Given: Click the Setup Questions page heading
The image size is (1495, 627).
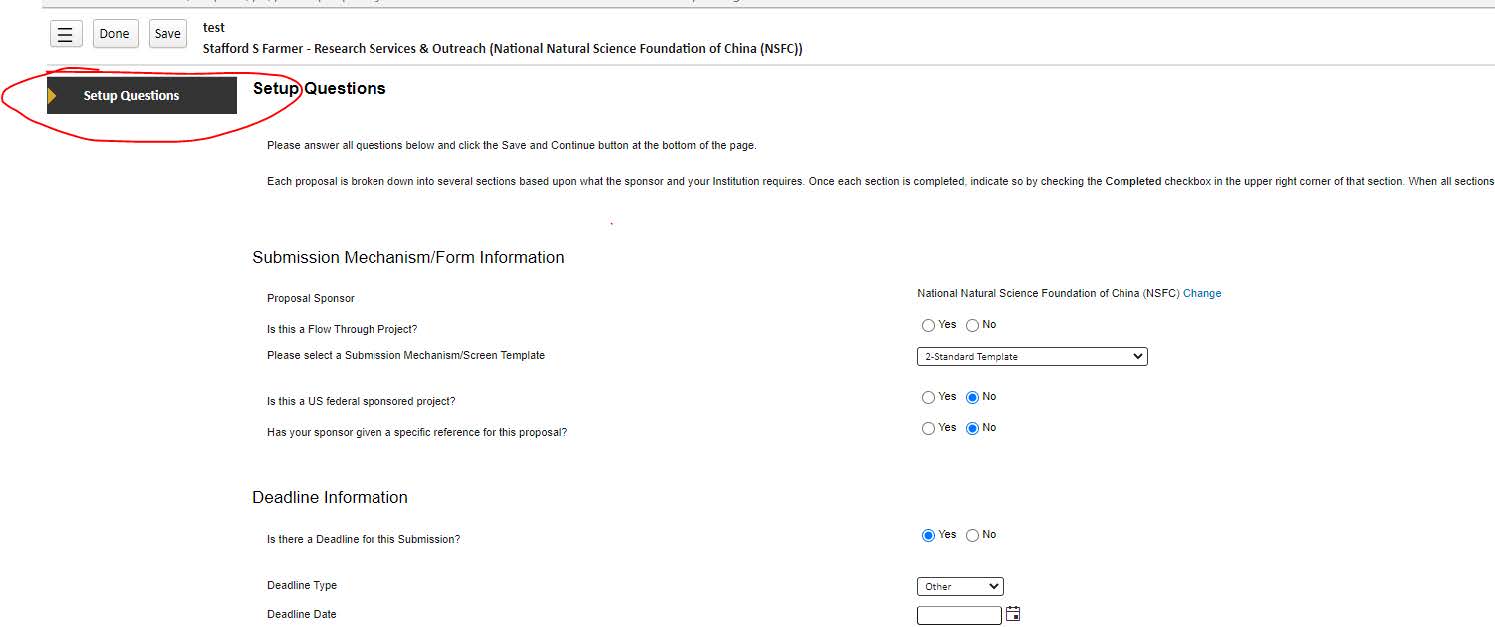Looking at the screenshot, I should 319,89.
